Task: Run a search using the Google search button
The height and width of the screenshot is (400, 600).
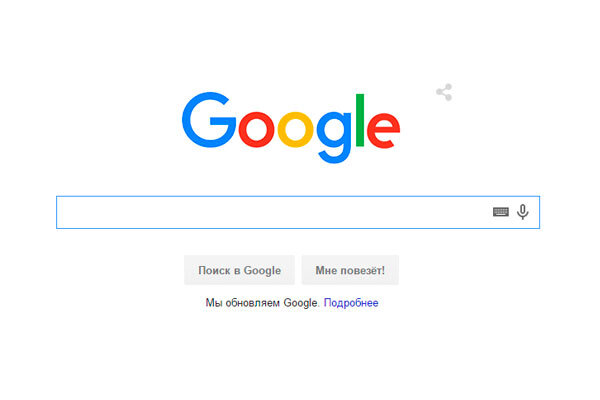Action: tap(239, 270)
